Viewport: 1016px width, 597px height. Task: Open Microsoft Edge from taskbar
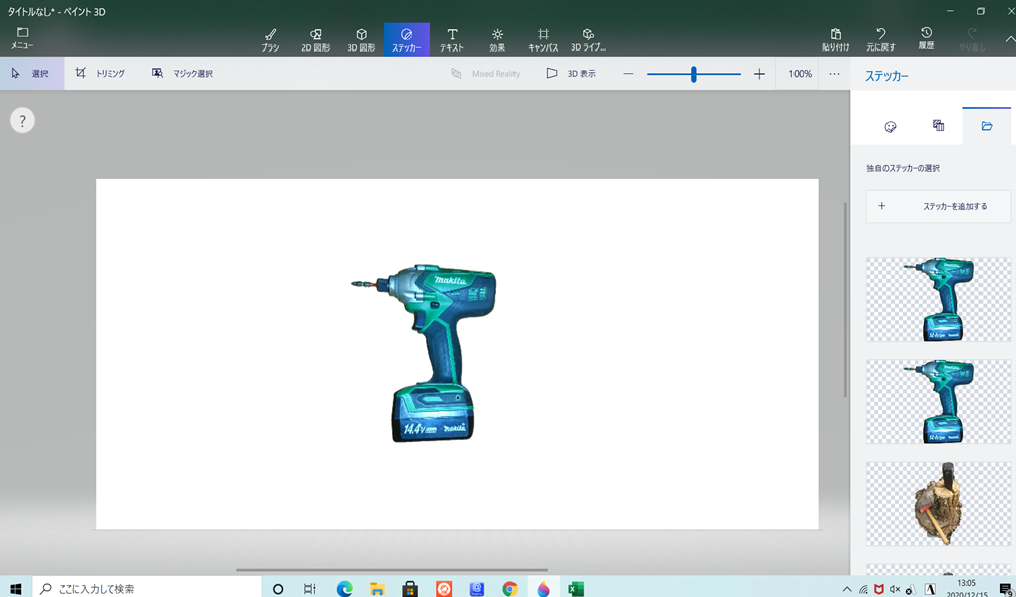344,589
